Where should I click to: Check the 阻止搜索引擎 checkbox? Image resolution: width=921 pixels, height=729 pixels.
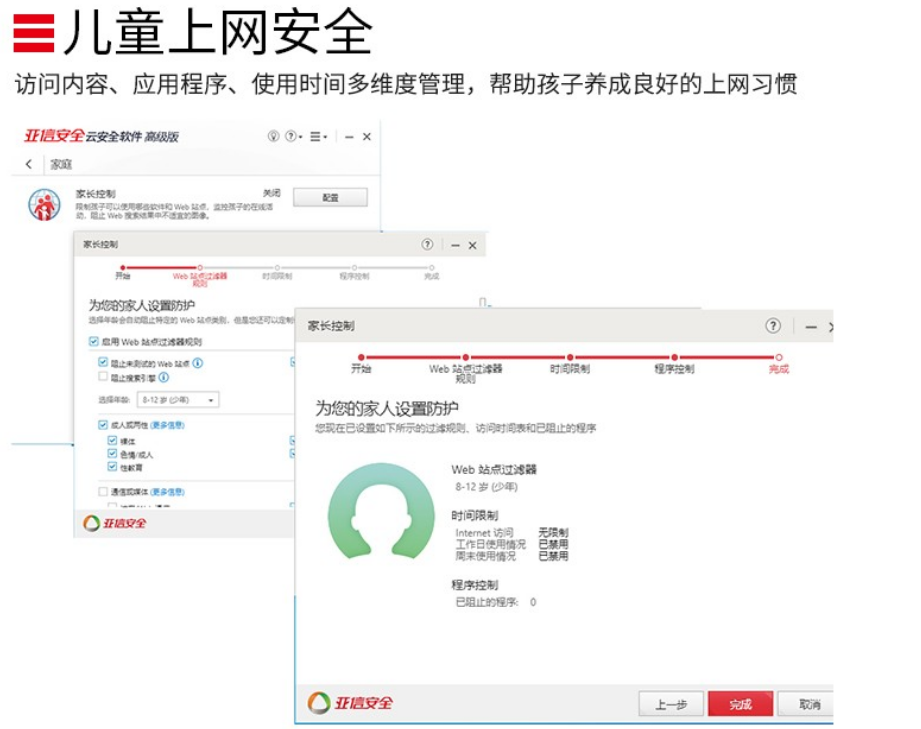[x=103, y=377]
